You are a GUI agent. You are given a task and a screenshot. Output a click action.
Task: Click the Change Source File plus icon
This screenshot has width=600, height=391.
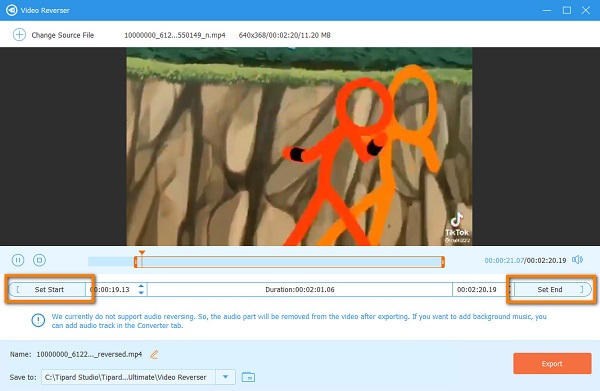[x=19, y=35]
